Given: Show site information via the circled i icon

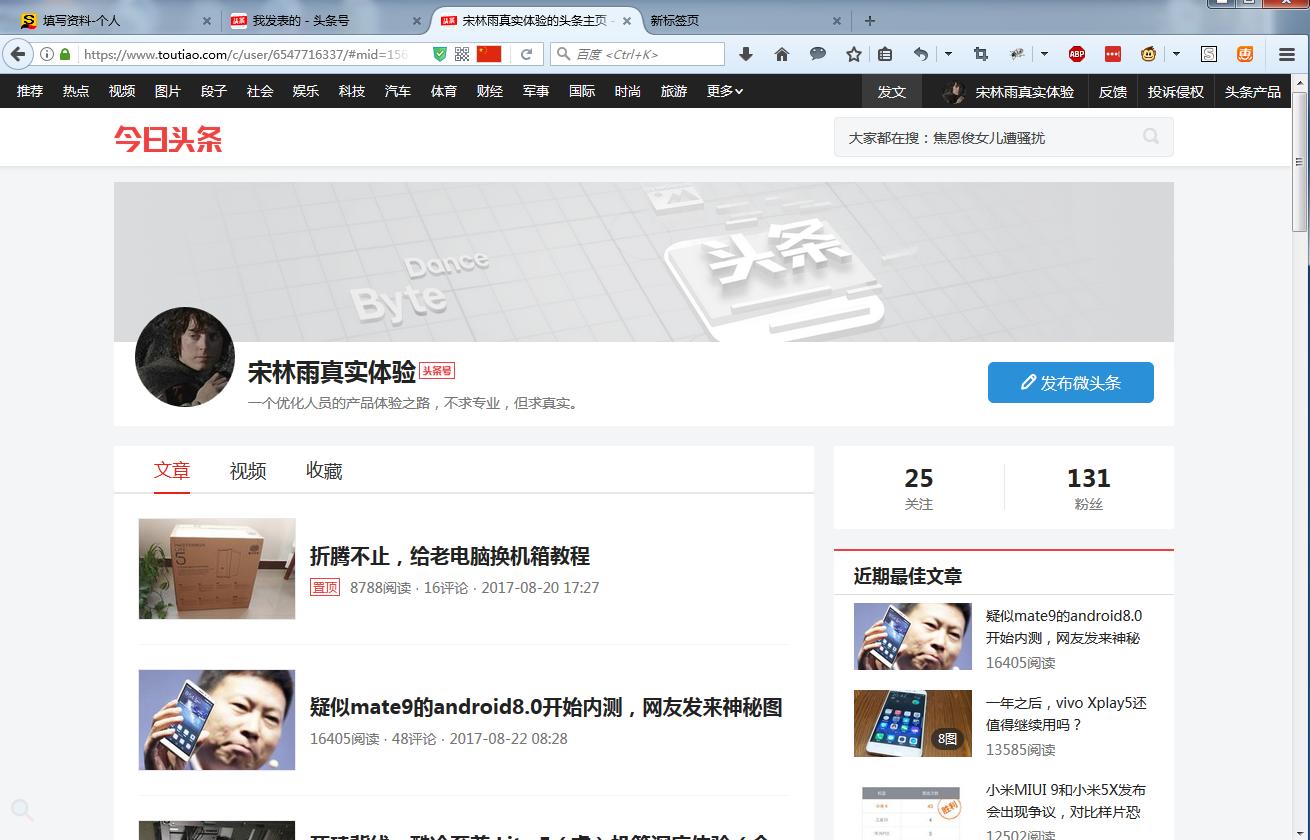Looking at the screenshot, I should pyautogui.click(x=47, y=54).
